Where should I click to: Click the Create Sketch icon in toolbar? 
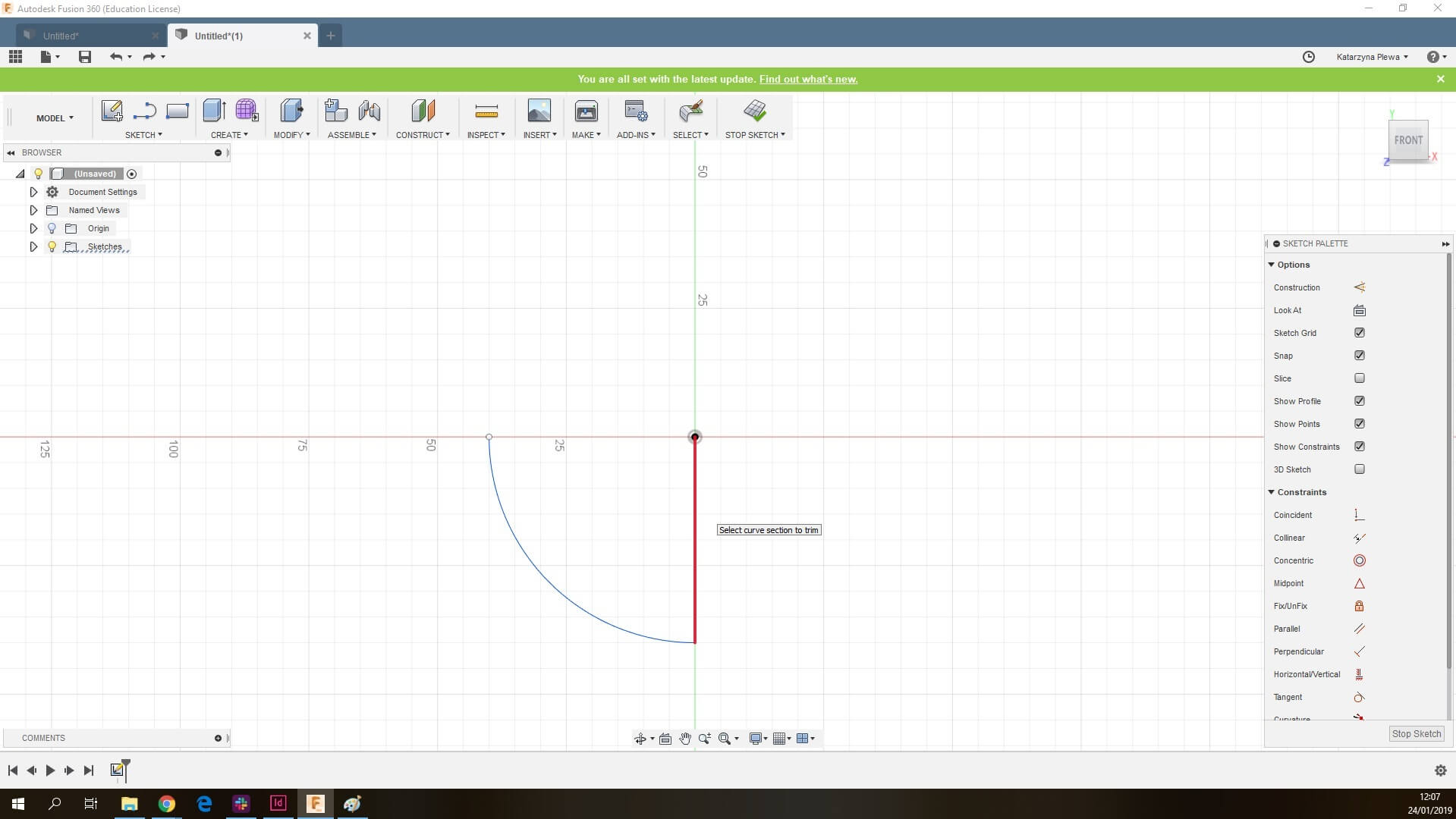[112, 111]
